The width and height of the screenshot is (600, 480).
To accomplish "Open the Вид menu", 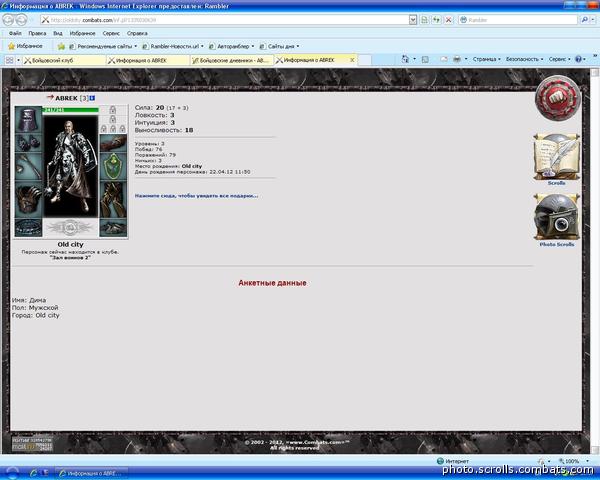I will click(58, 33).
